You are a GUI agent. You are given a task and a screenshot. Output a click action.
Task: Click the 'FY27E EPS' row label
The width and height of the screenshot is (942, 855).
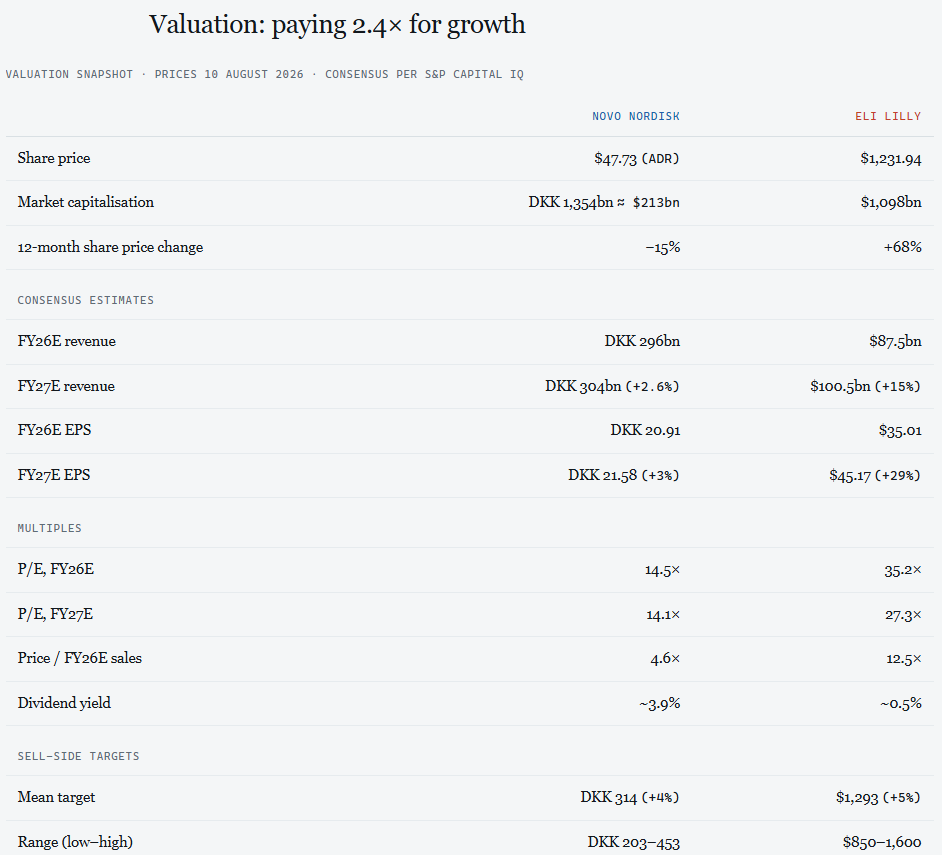coord(54,475)
